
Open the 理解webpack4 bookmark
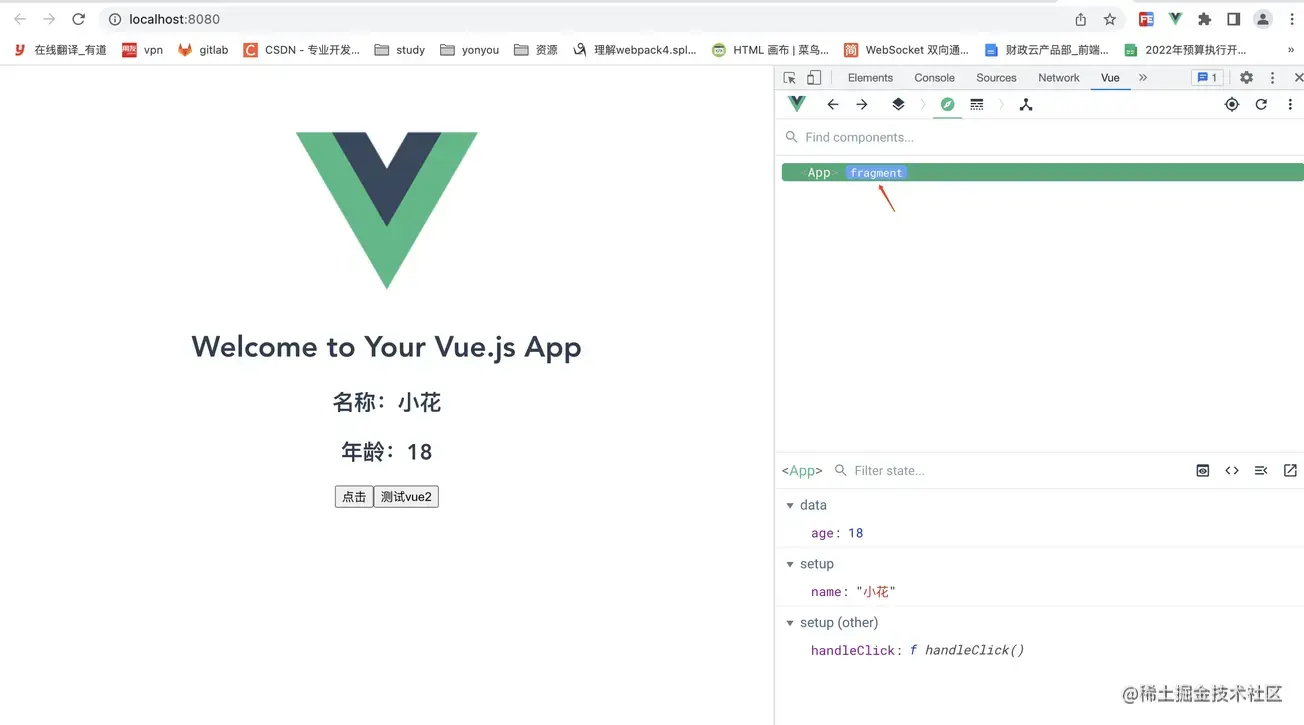tap(634, 49)
